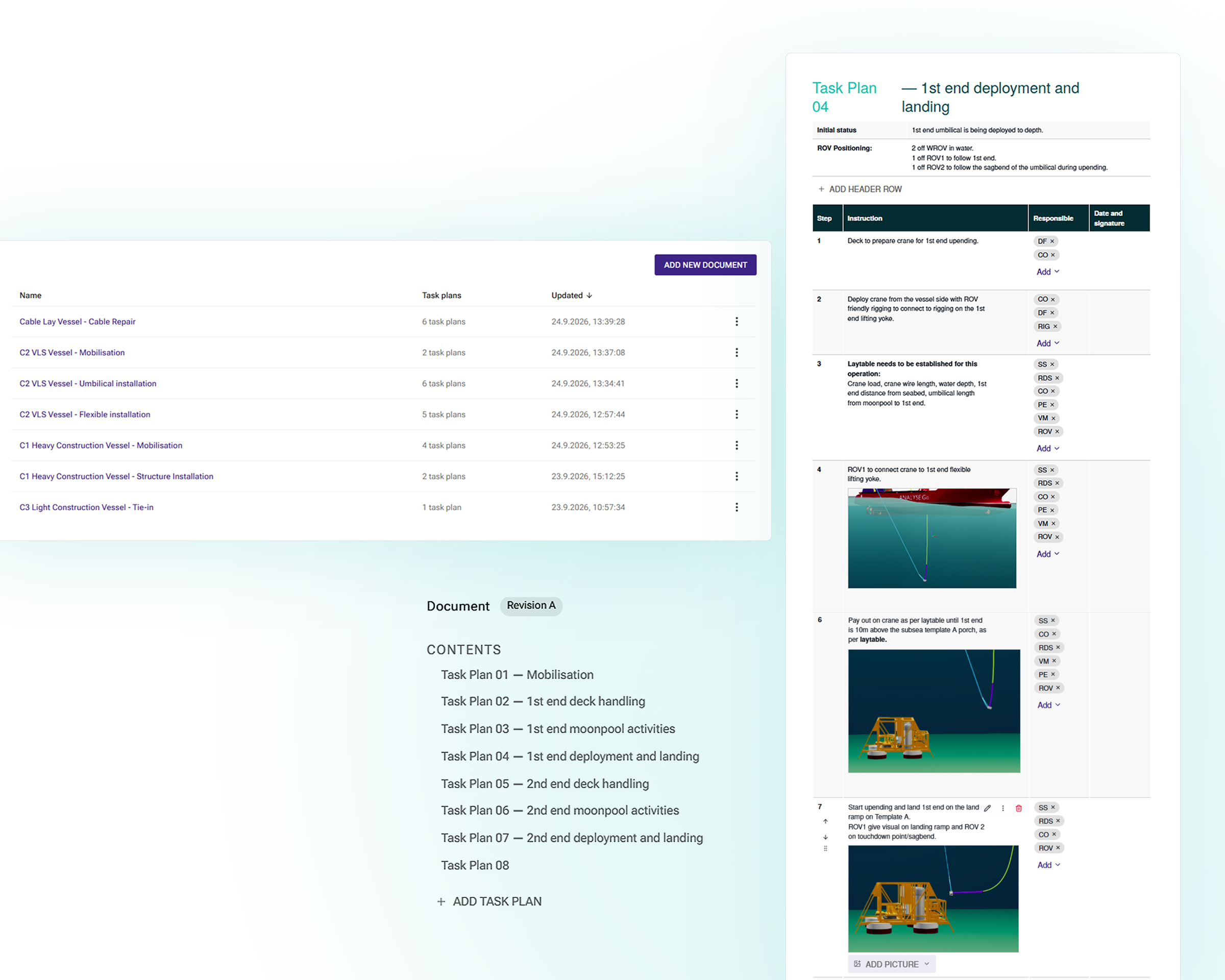
Task: Select Task Plan 02 — 1st end deck handling
Action: click(543, 702)
